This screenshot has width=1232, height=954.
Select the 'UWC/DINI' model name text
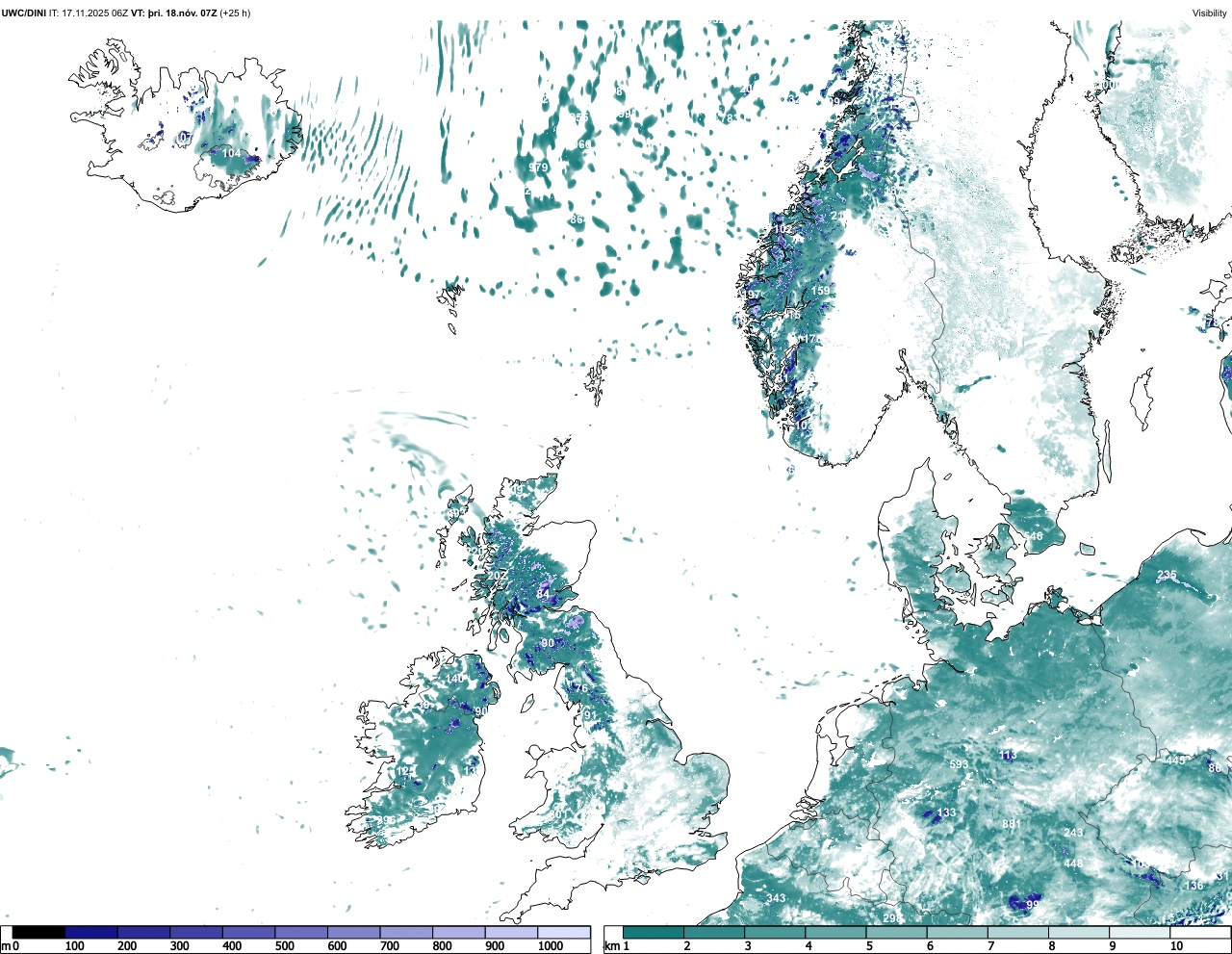(23, 13)
